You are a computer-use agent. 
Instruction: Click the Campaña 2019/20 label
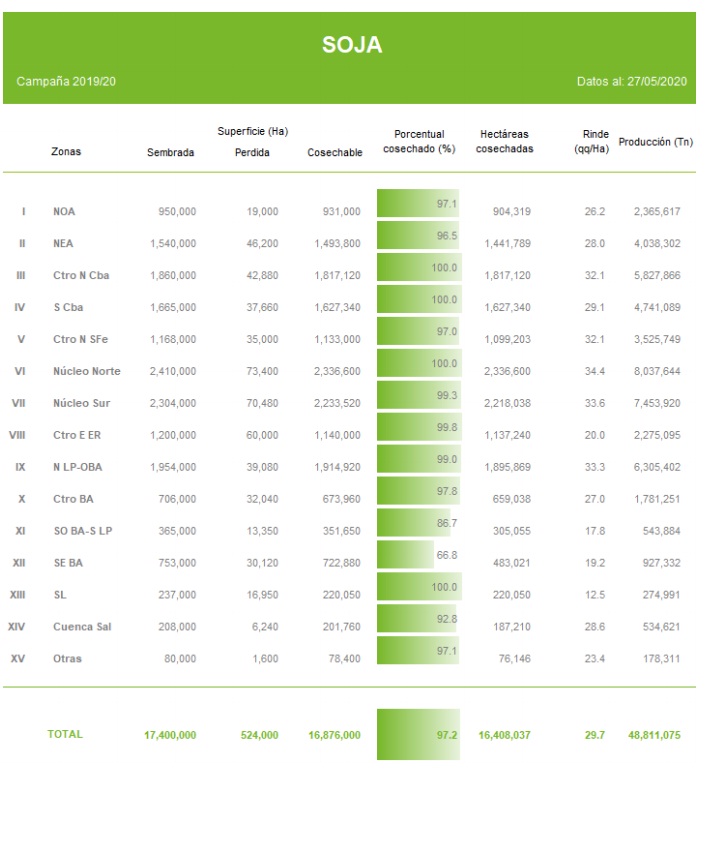(x=67, y=81)
